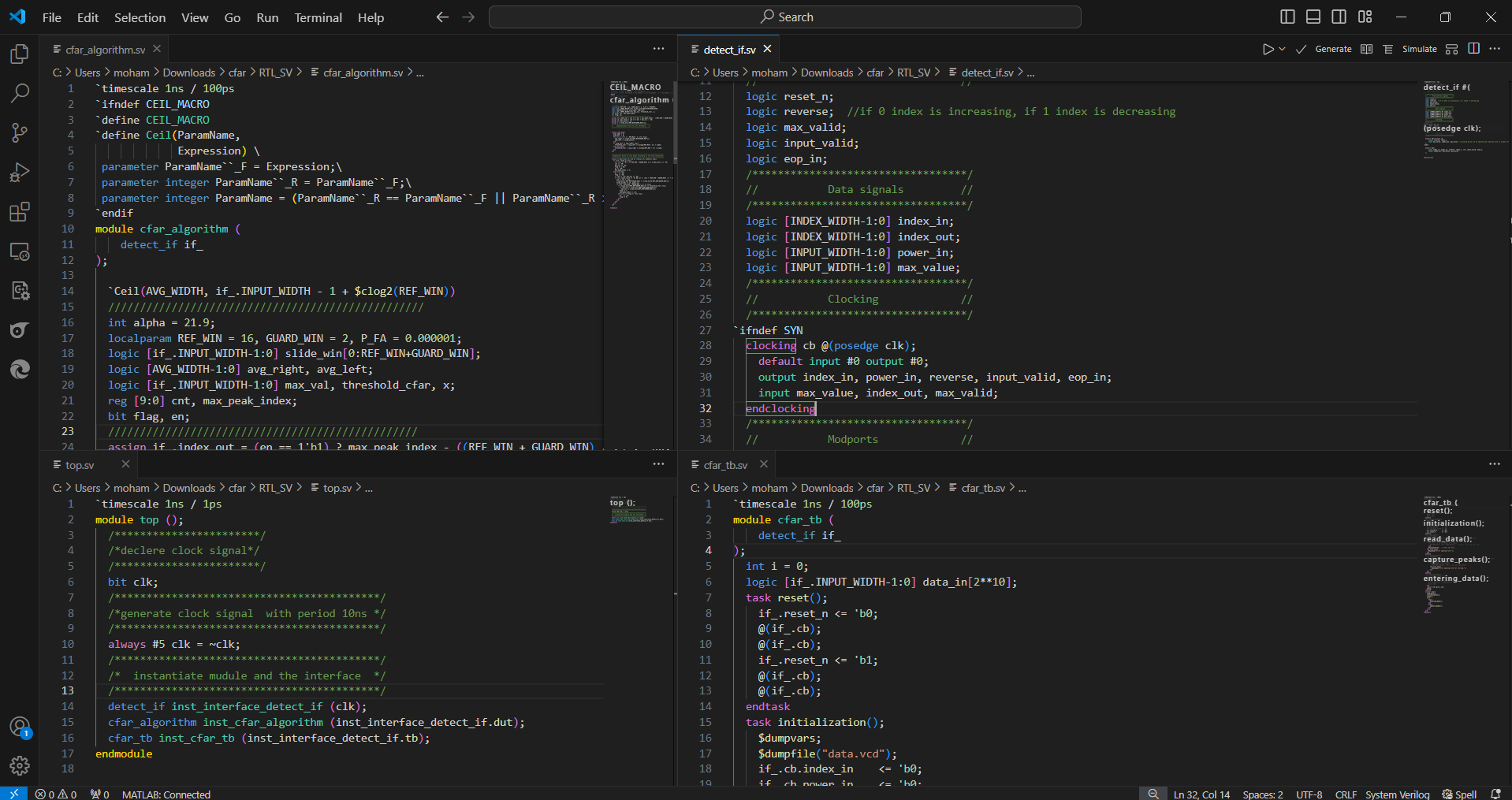The height and width of the screenshot is (800, 1512).
Task: Open the Customize Layout menu
Action: click(1365, 17)
